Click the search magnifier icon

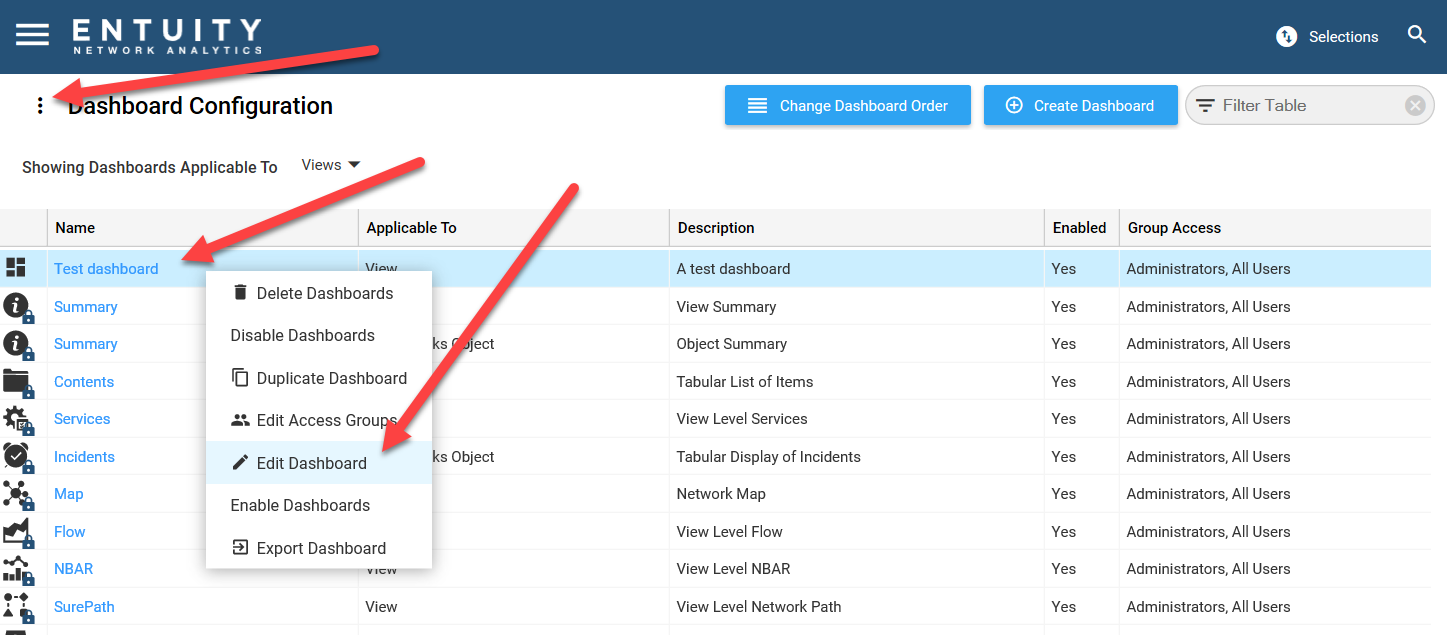pyautogui.click(x=1417, y=35)
